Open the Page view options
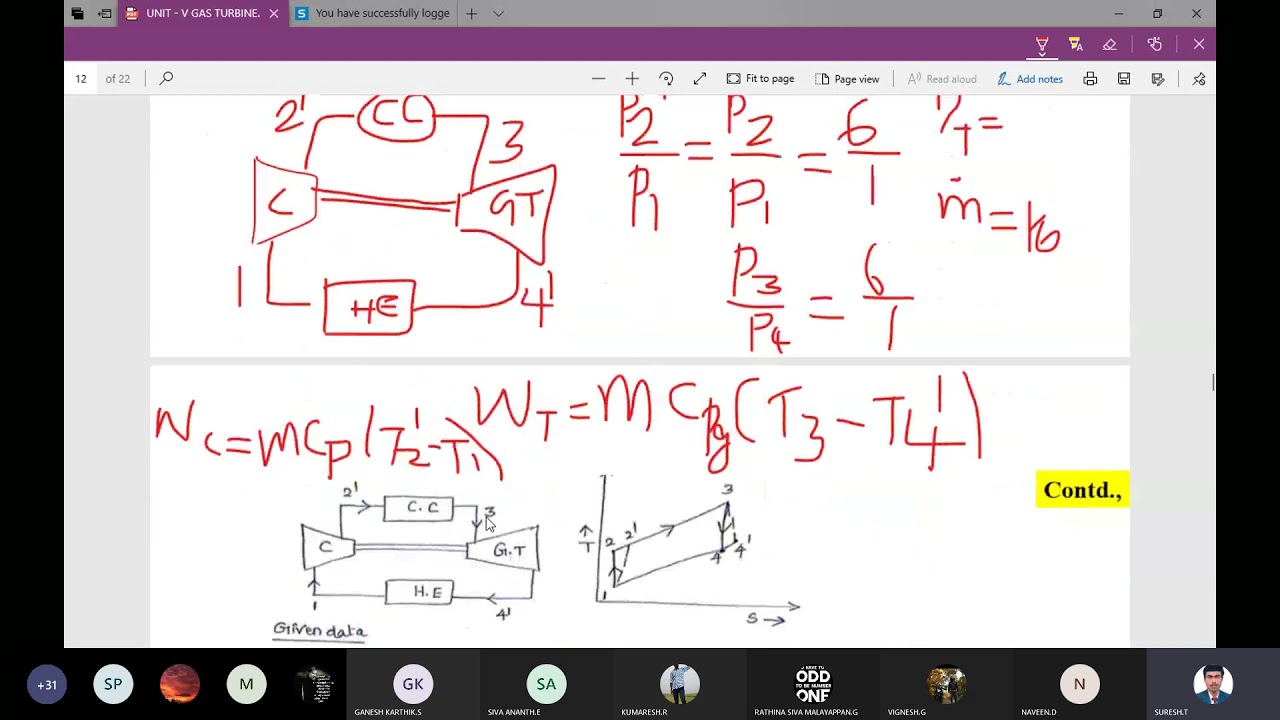1280x720 pixels. tap(847, 79)
